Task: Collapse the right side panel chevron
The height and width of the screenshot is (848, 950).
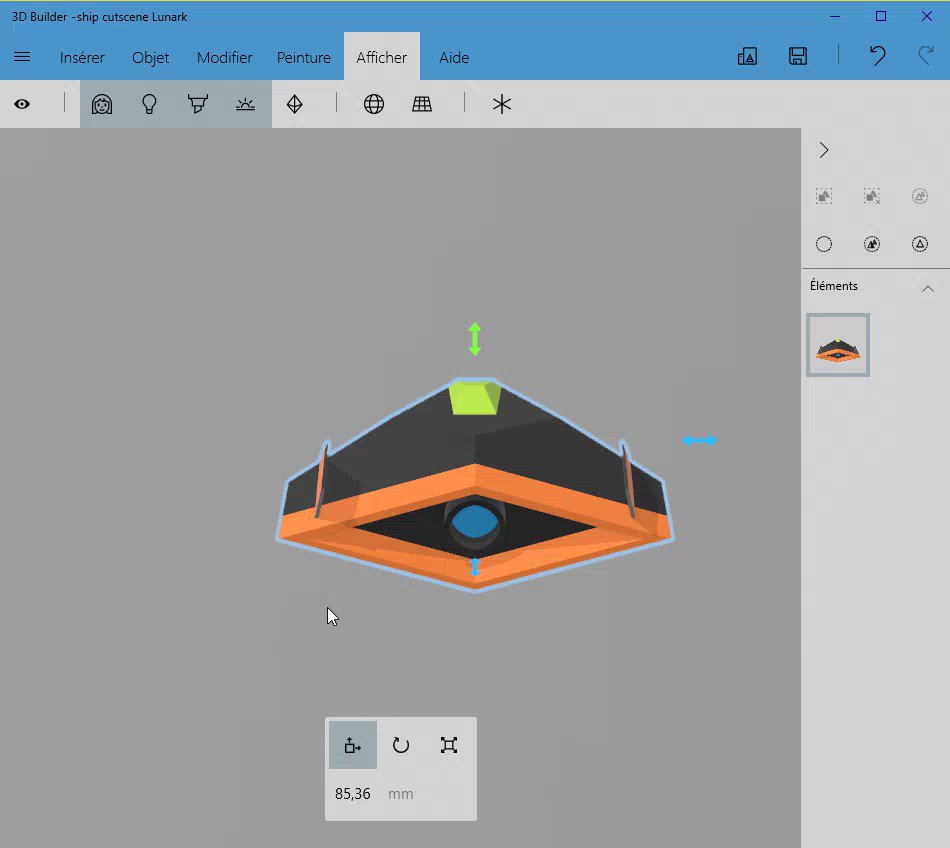Action: pos(823,150)
